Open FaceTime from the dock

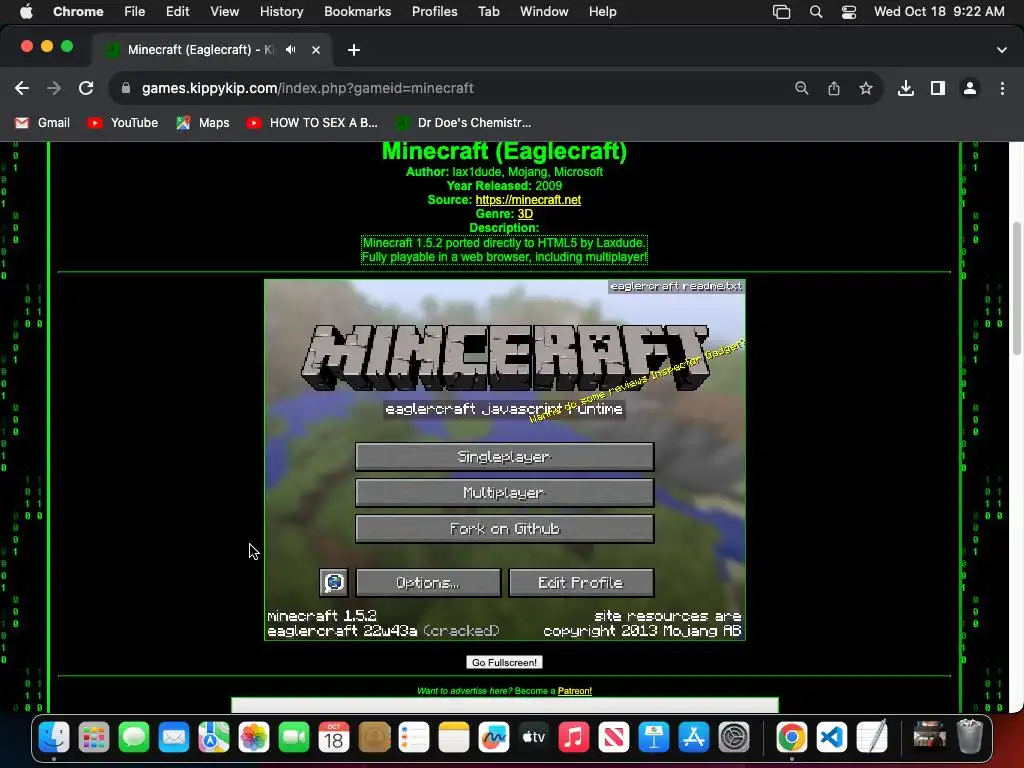[x=294, y=738]
